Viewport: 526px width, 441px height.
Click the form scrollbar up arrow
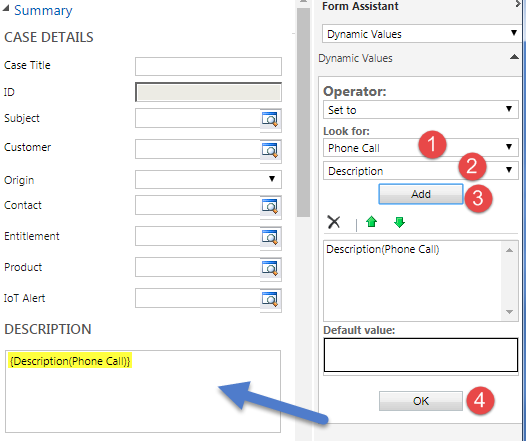point(303,2)
